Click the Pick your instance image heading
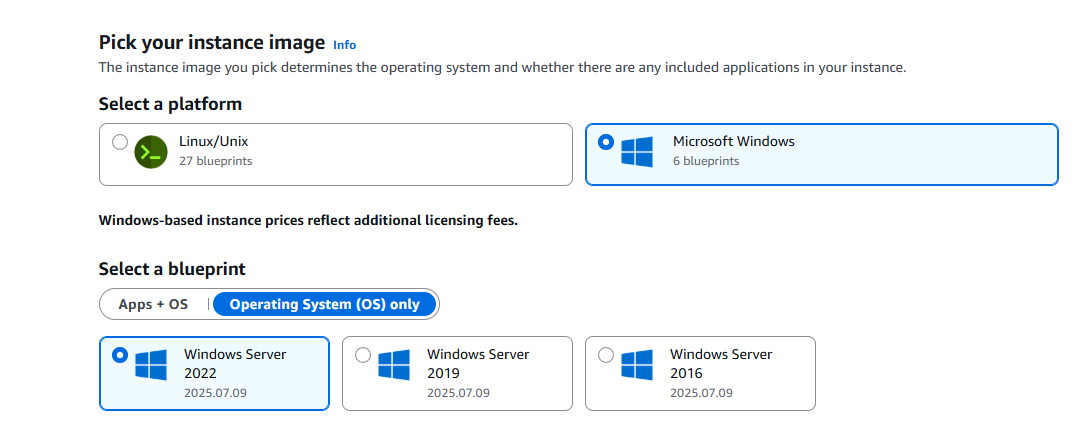Image resolution: width=1079 pixels, height=433 pixels. tap(212, 43)
